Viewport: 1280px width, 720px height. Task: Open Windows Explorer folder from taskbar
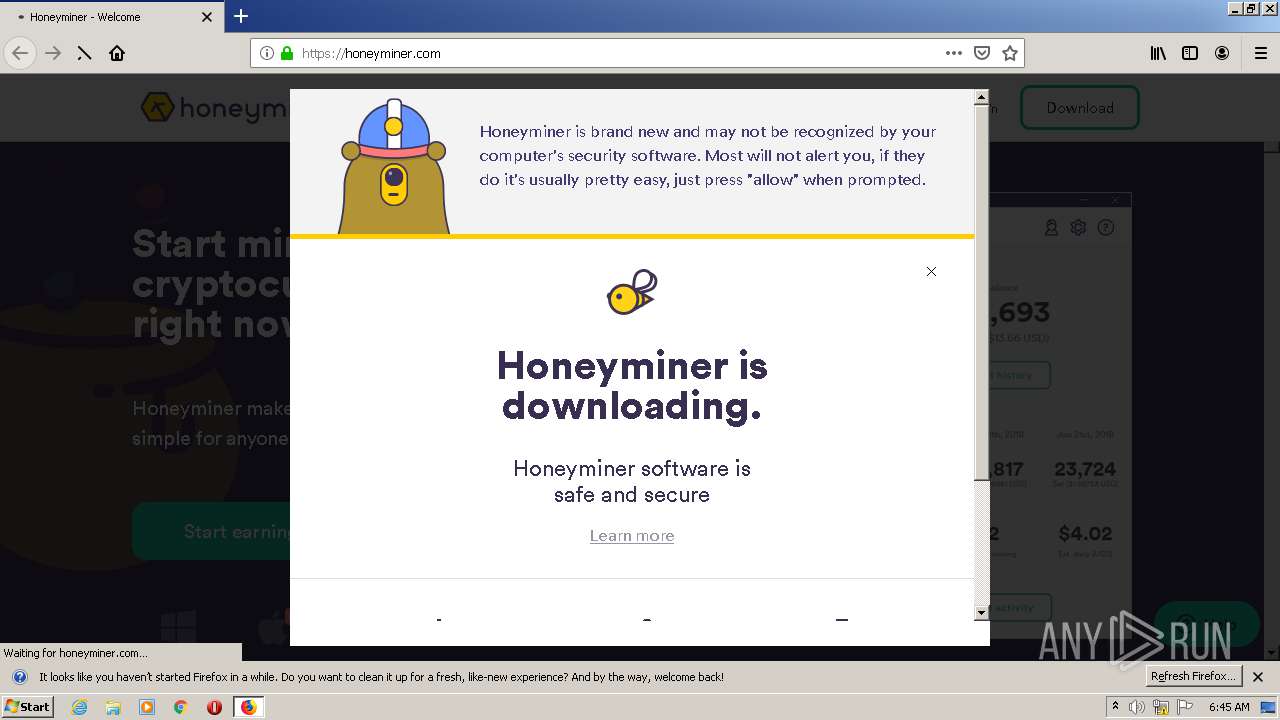[x=113, y=707]
